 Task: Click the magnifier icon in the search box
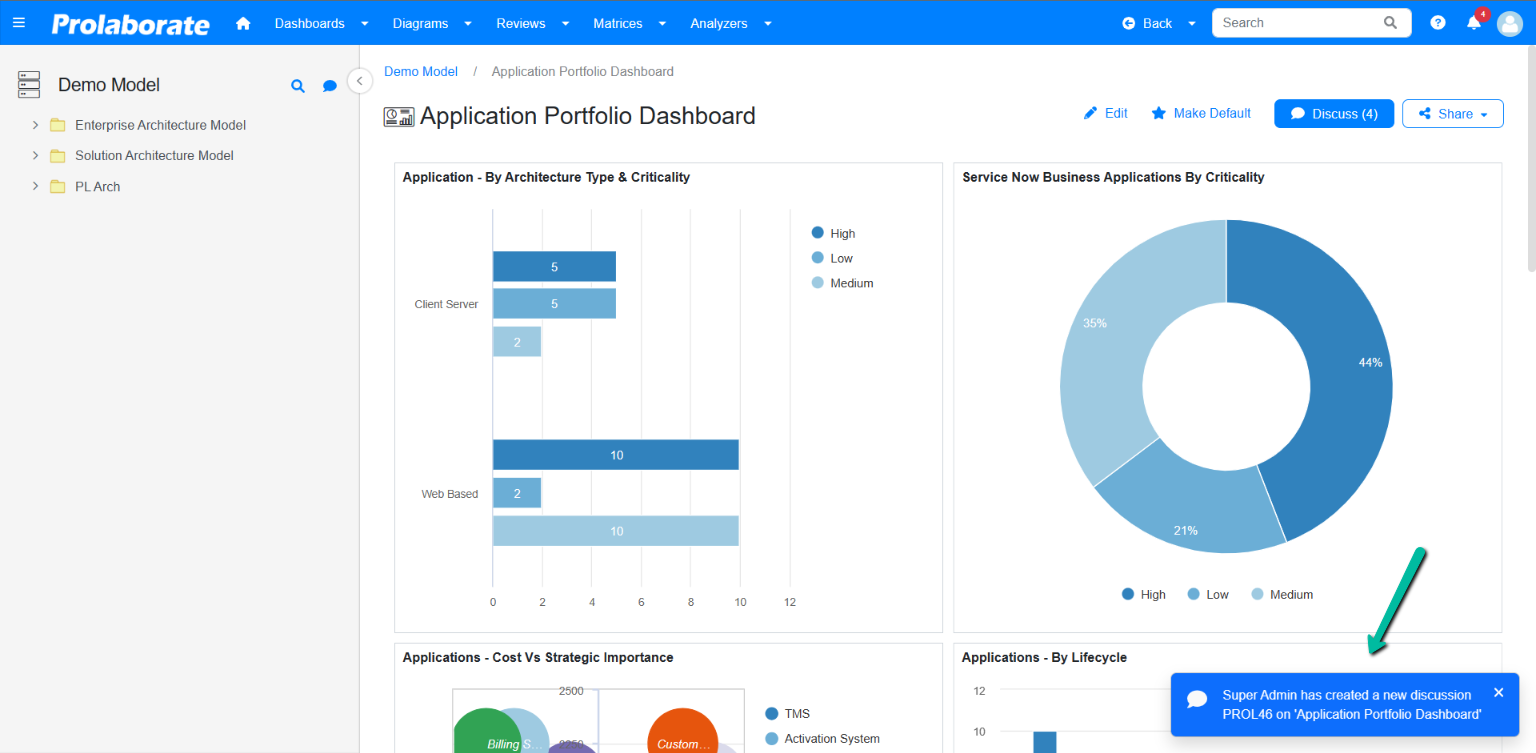point(1391,23)
